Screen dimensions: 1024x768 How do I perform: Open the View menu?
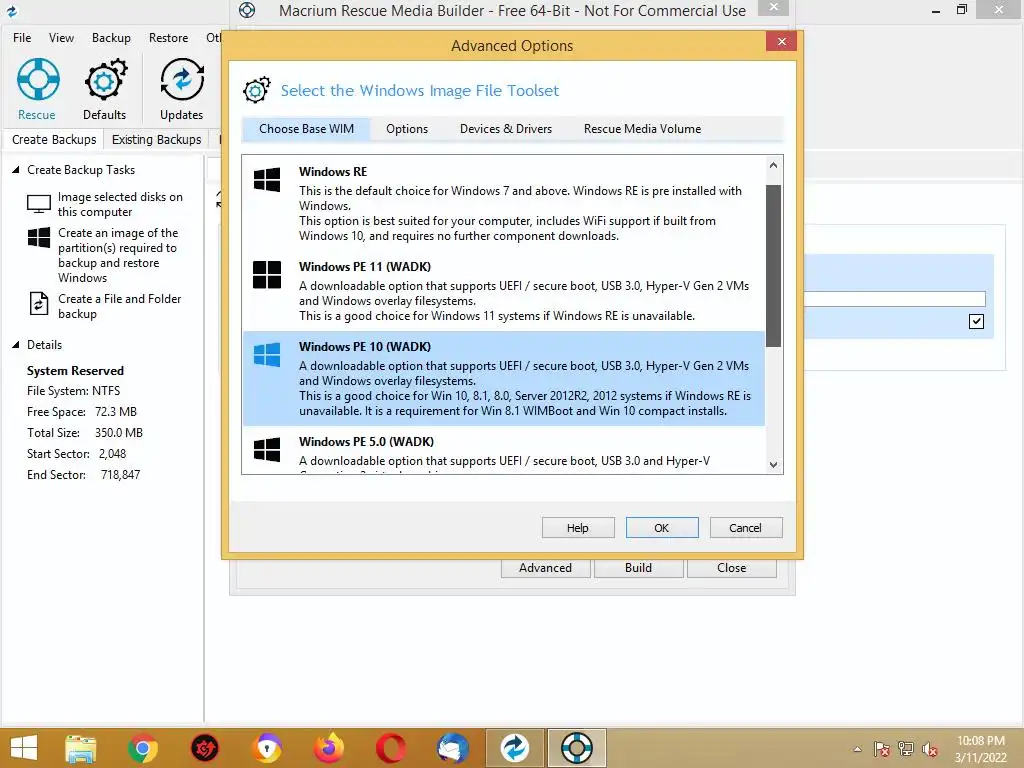point(61,38)
